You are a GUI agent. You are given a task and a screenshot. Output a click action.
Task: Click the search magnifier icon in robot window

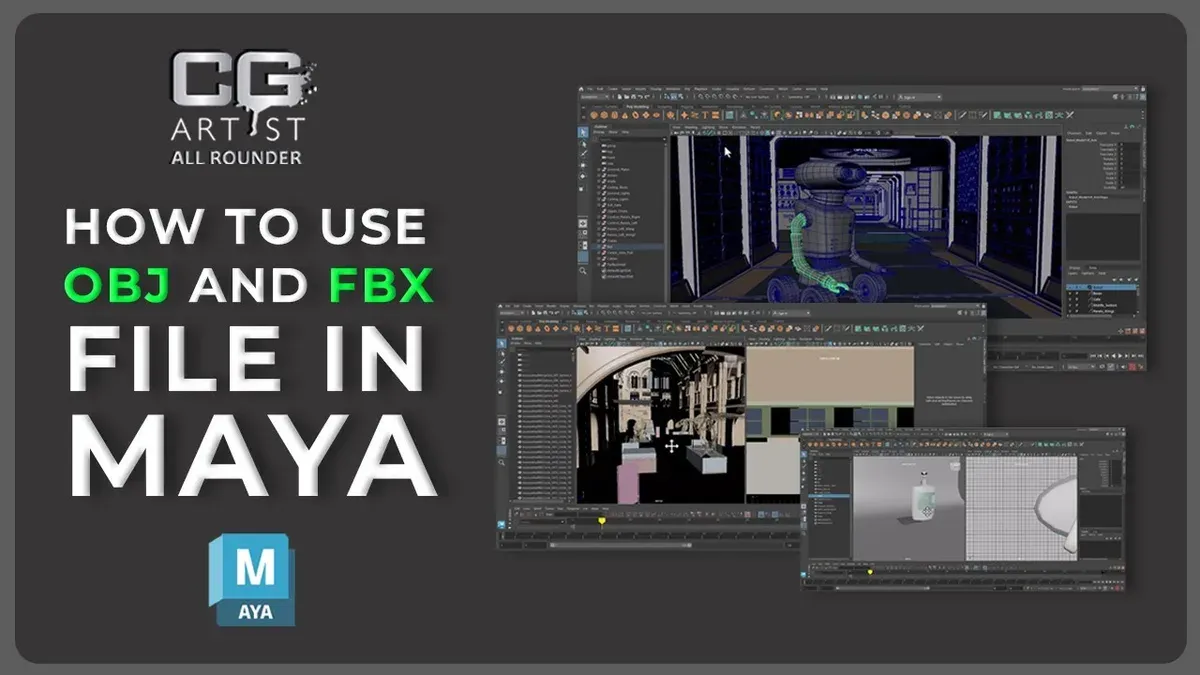coord(583,271)
